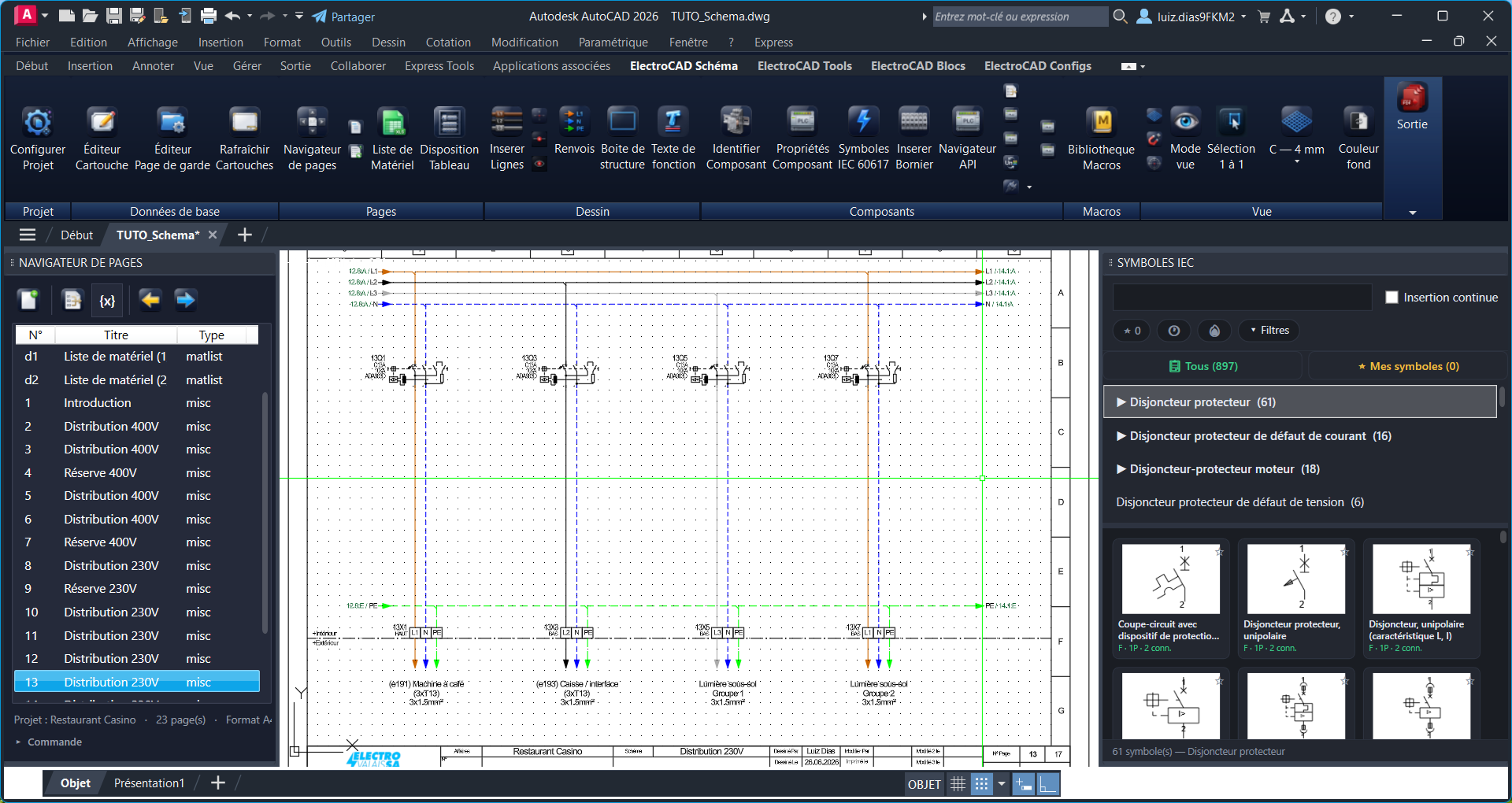Screen dimensions: 1512x803
Task: Toggle snap mode in status bar
Action: pos(981,784)
